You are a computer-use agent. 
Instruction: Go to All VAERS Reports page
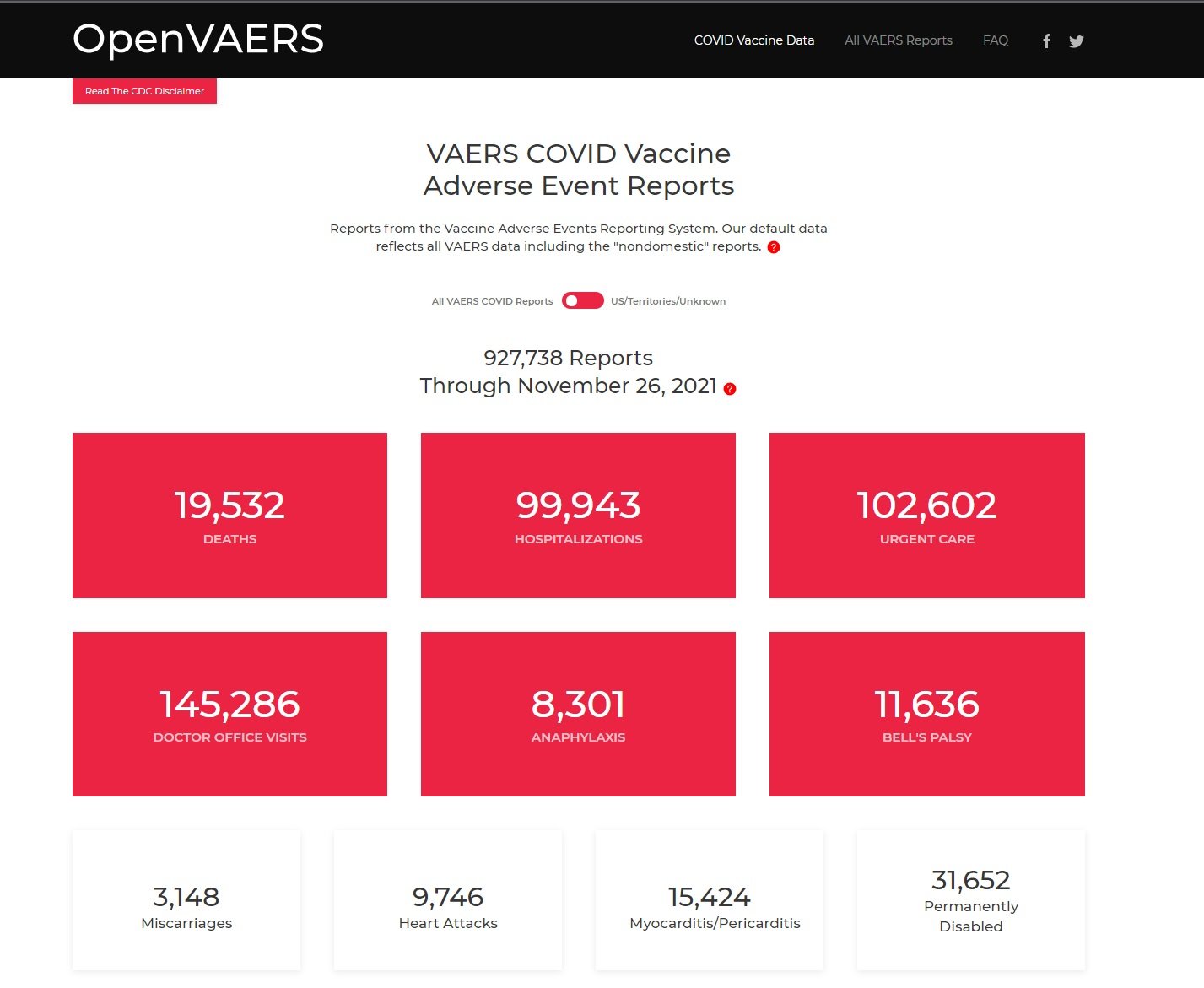898,40
